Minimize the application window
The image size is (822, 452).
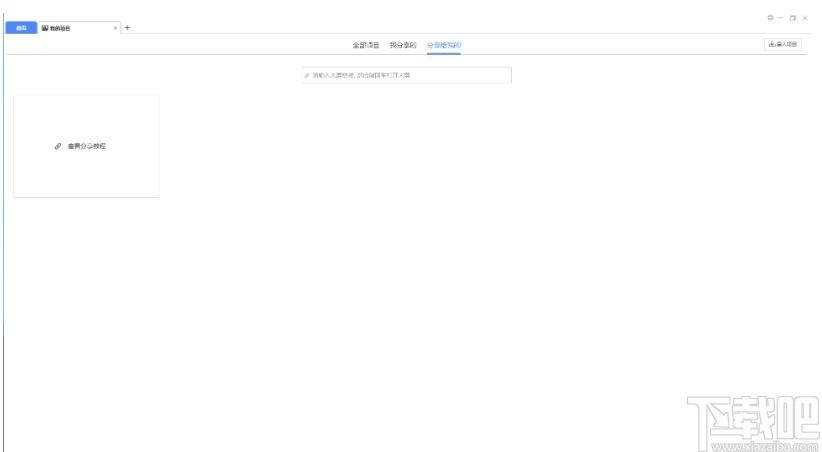tap(781, 18)
